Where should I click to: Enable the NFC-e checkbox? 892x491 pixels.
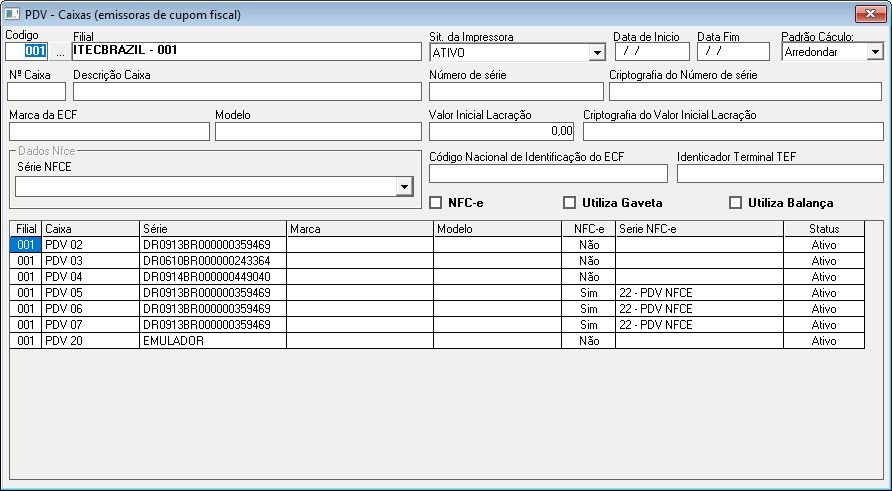pyautogui.click(x=436, y=203)
